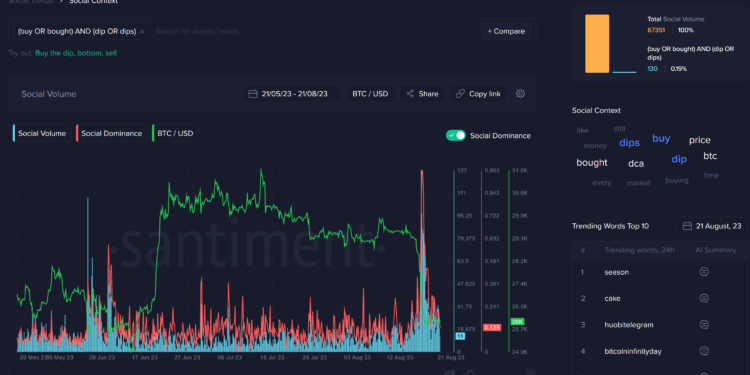The image size is (750, 375).
Task: Click the Compare button
Action: tap(506, 32)
